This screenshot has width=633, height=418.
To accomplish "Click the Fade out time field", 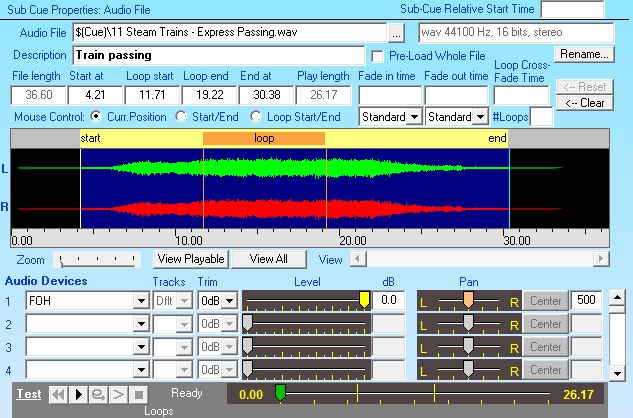I will tap(456, 96).
